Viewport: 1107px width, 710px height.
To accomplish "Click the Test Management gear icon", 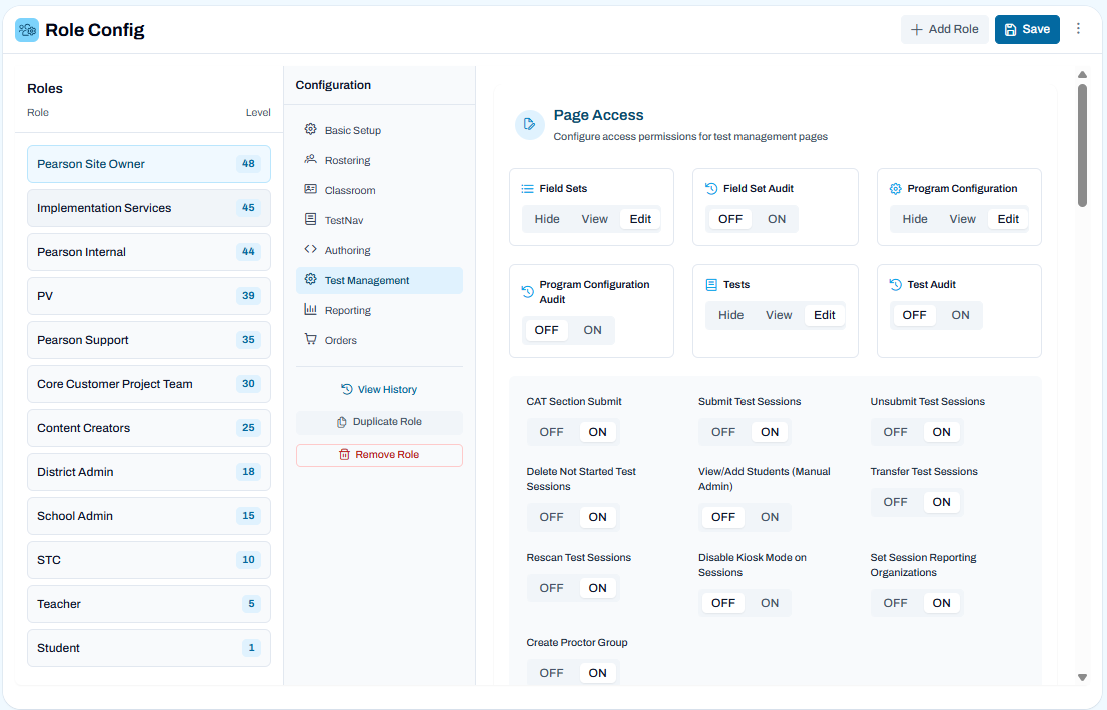I will click(x=310, y=279).
